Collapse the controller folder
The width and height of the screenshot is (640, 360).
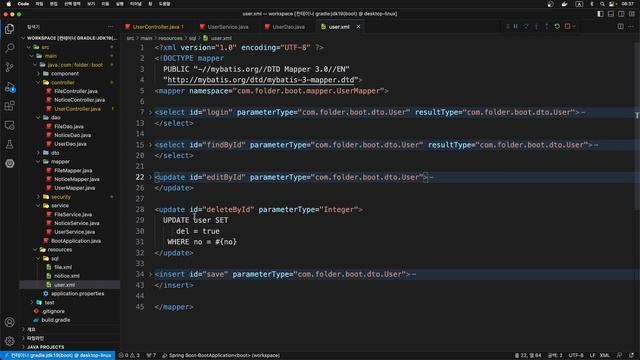pos(62,82)
